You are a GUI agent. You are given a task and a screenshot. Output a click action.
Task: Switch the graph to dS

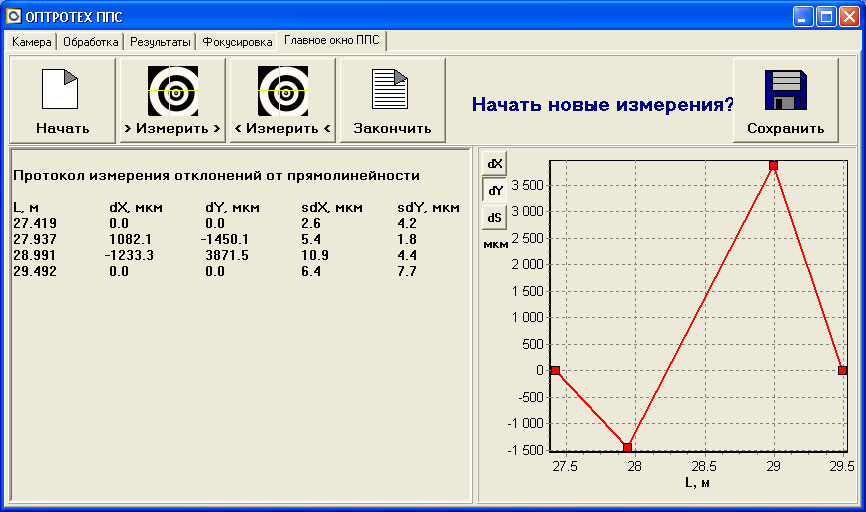[494, 218]
